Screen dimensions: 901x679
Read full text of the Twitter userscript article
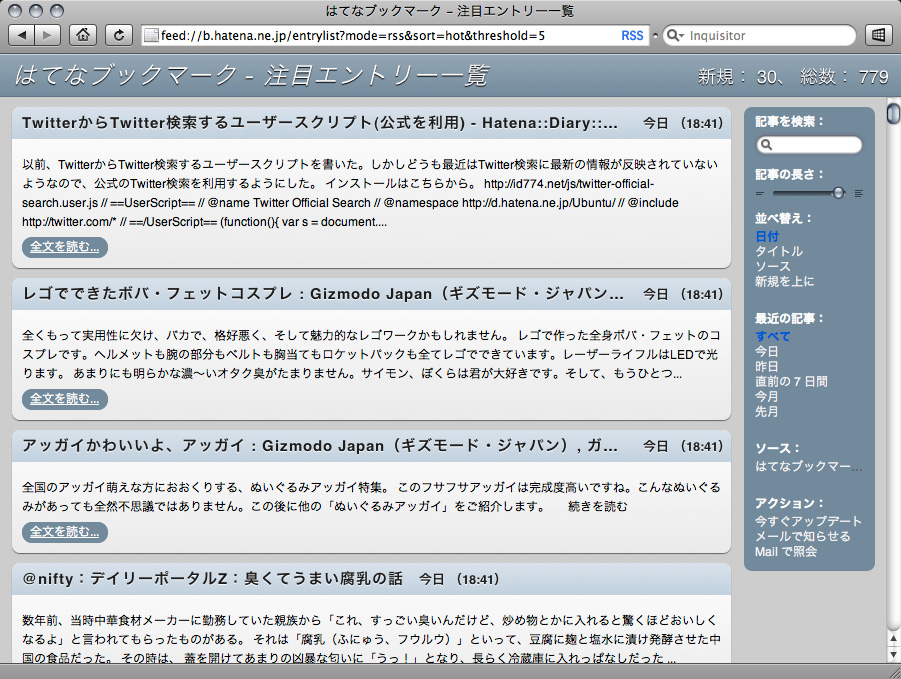[65, 247]
